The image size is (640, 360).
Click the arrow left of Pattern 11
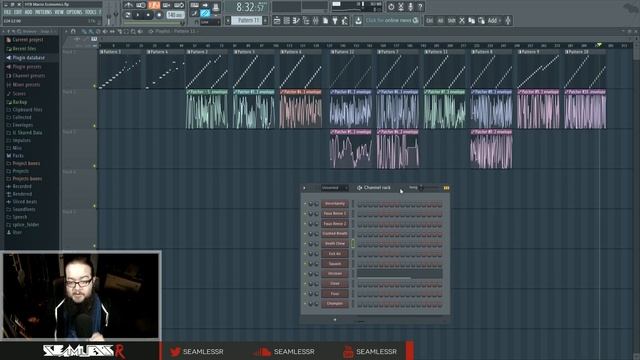(228, 20)
